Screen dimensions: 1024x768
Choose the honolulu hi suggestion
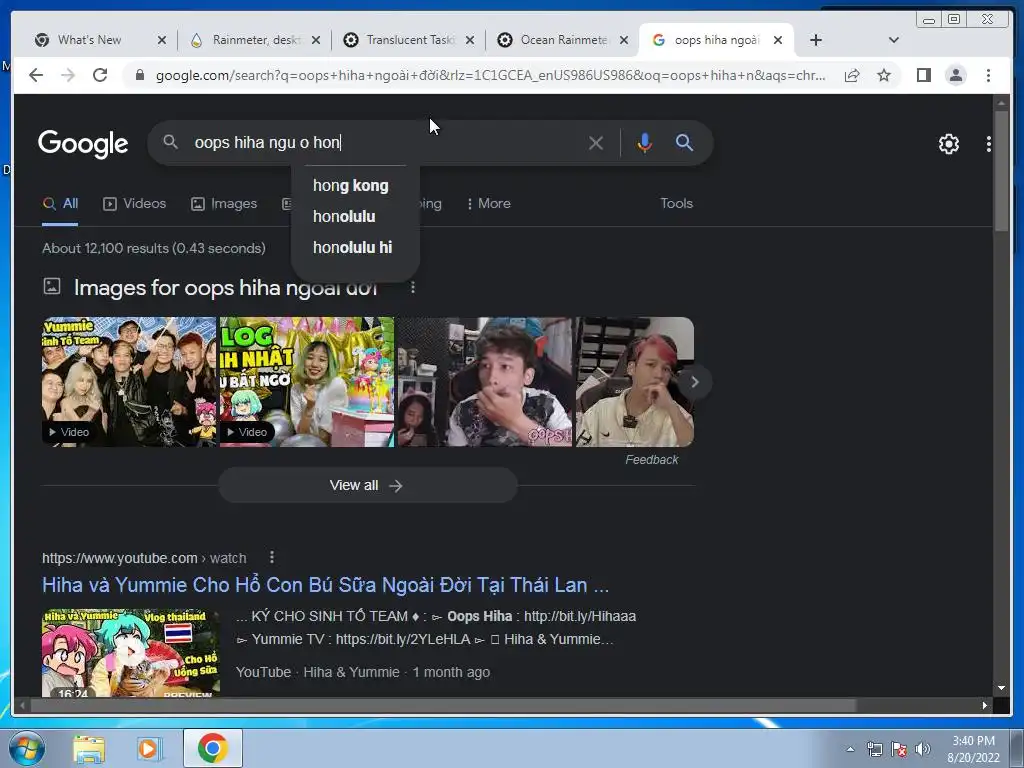point(355,248)
